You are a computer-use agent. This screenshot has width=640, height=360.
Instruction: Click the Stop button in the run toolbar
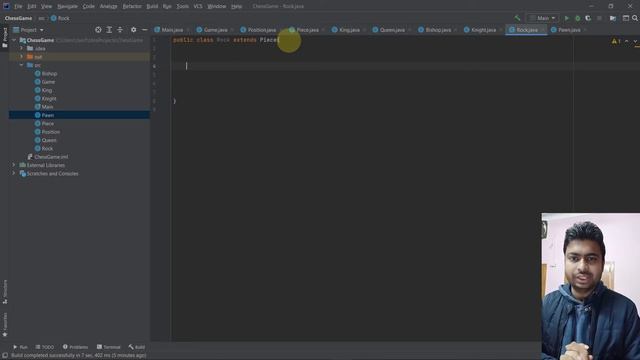pos(599,18)
